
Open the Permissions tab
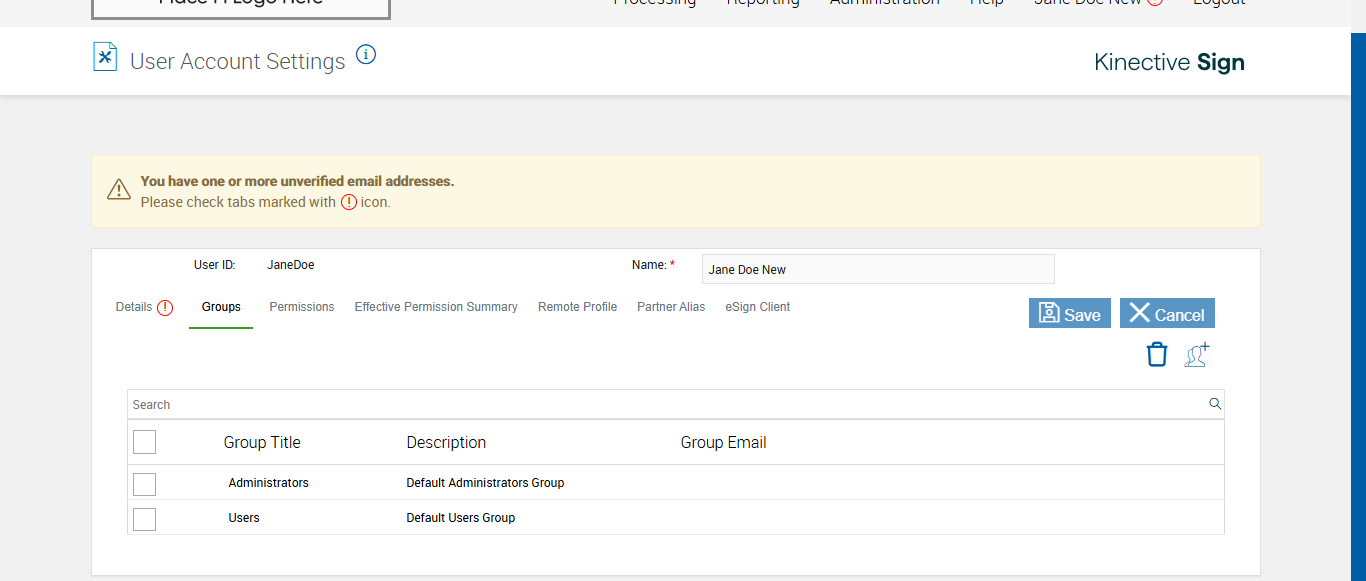click(x=302, y=307)
